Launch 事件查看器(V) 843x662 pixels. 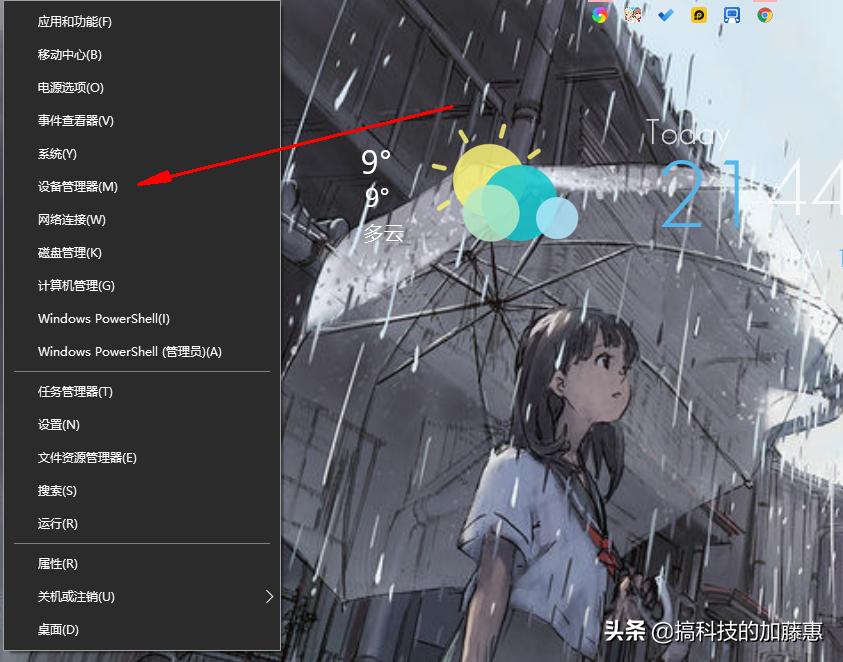click(x=142, y=120)
